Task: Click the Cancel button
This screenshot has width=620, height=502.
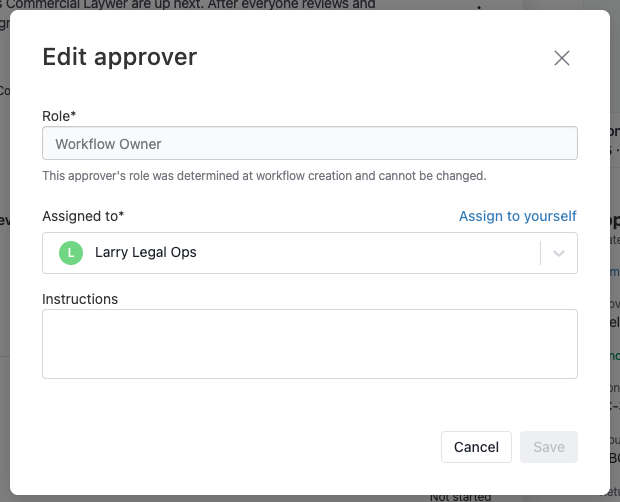Action: pyautogui.click(x=476, y=447)
